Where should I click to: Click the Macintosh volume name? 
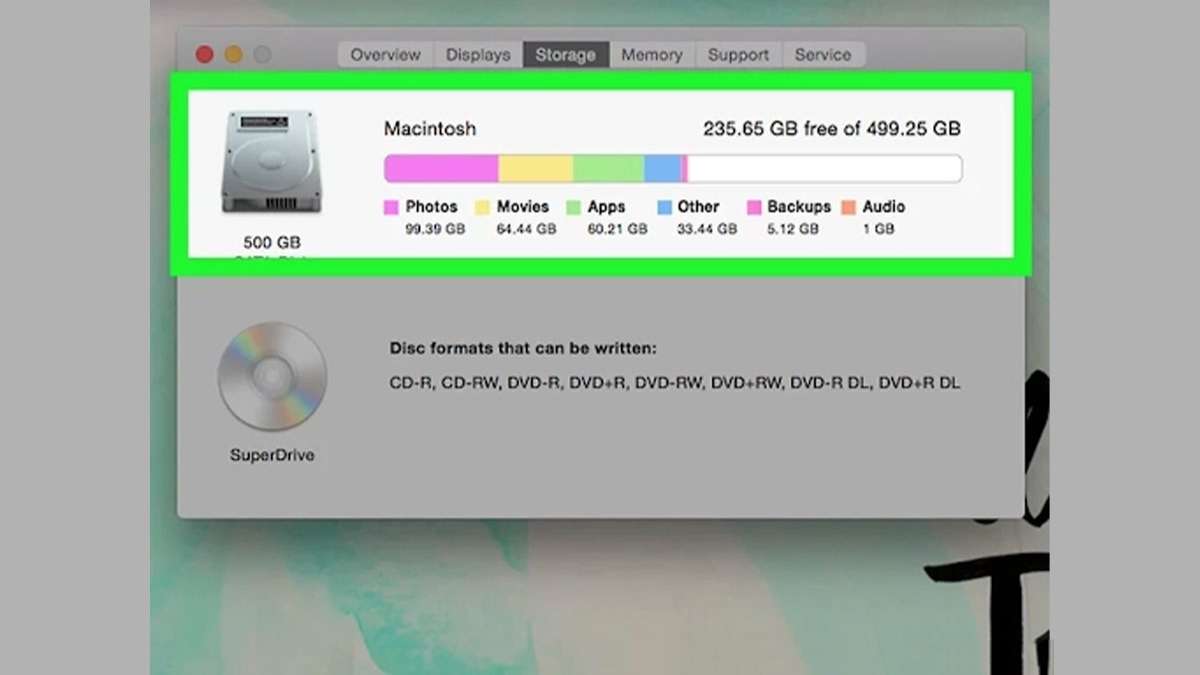click(430, 129)
